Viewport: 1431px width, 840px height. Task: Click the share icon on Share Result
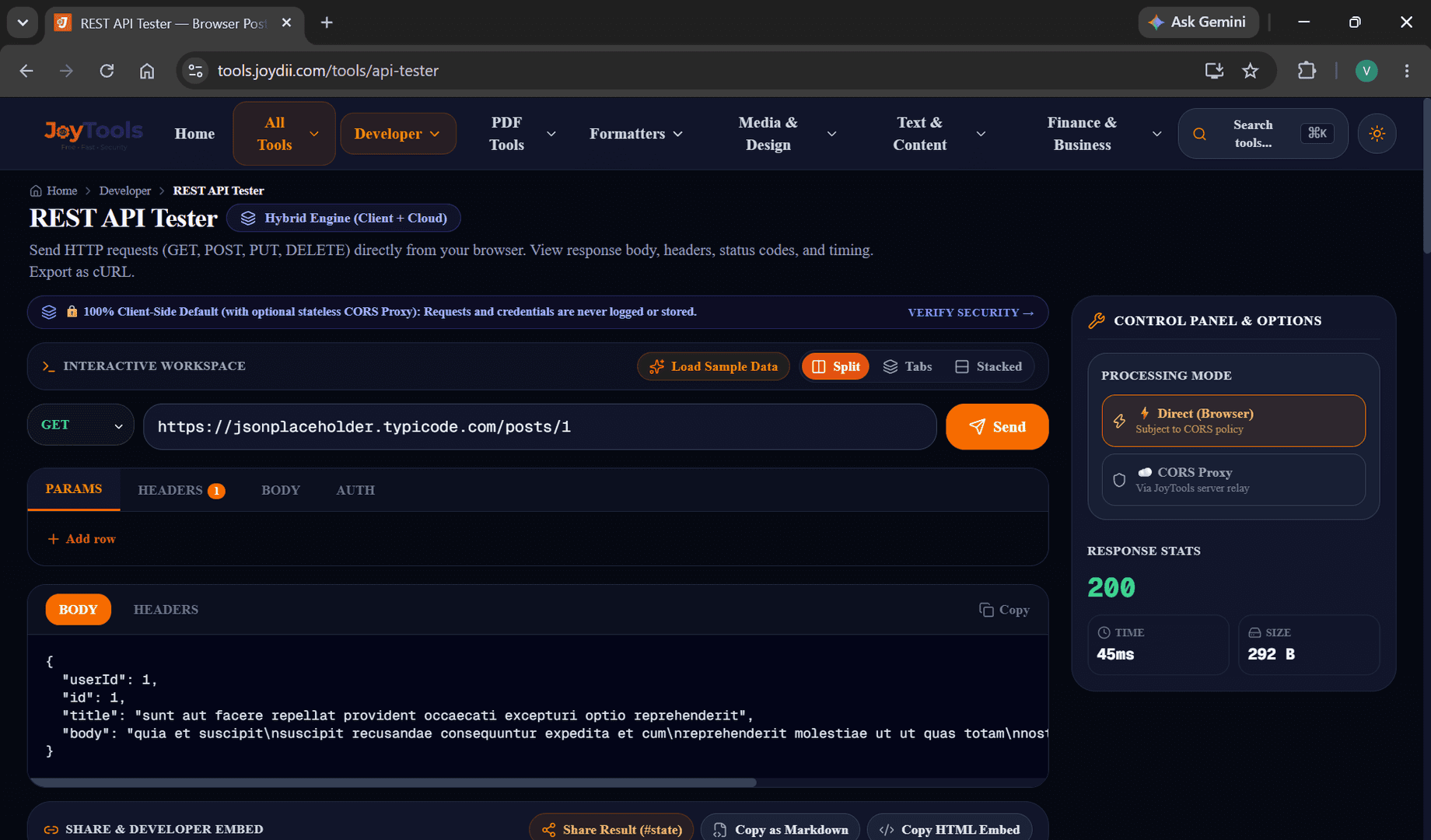[x=549, y=830]
